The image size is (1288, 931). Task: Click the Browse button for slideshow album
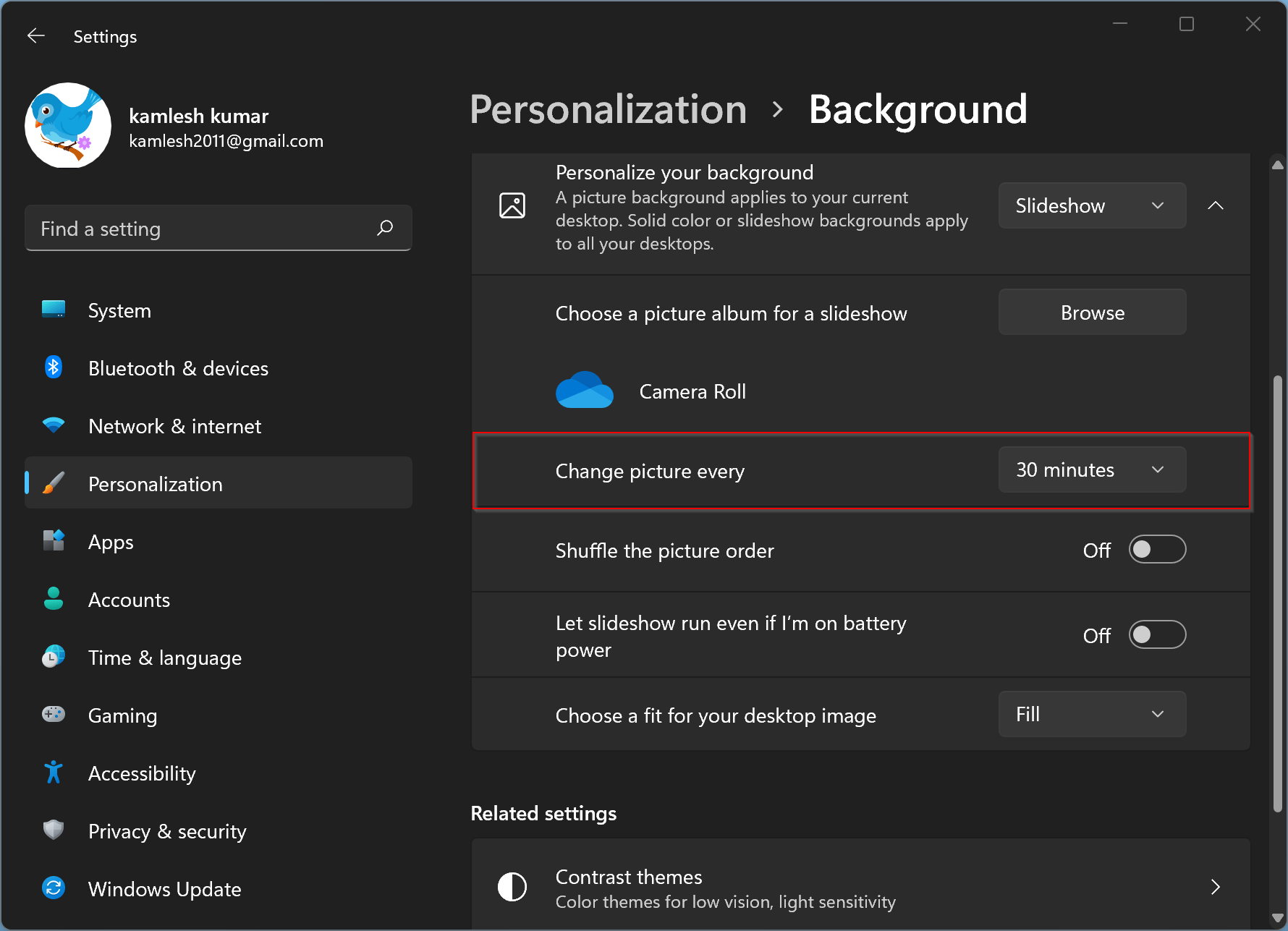coord(1092,312)
